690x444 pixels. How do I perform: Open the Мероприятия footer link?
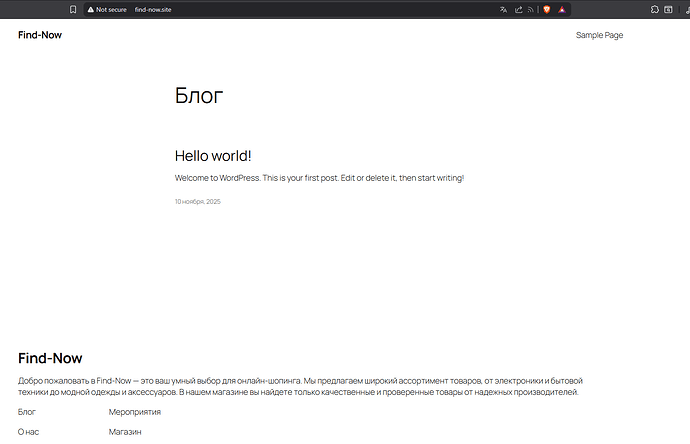pyautogui.click(x=134, y=412)
